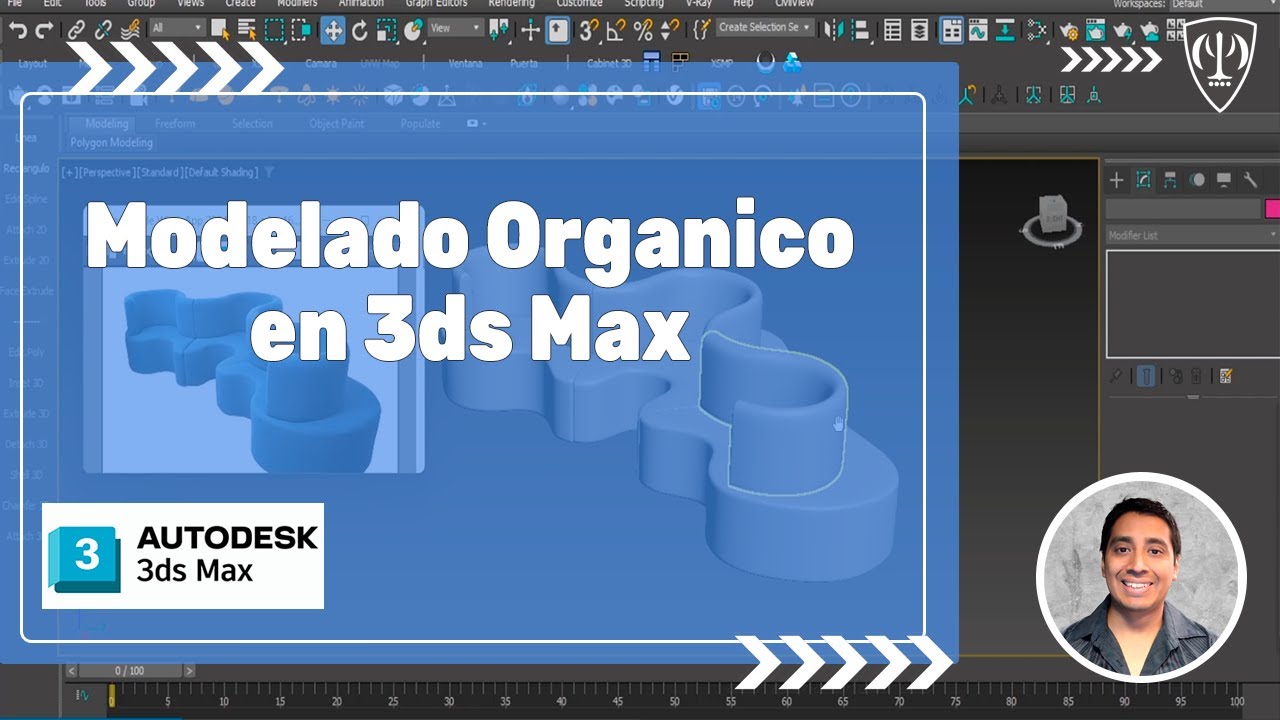Image resolution: width=1280 pixels, height=720 pixels.
Task: Toggle the 3D Snaps button
Action: coord(590,30)
